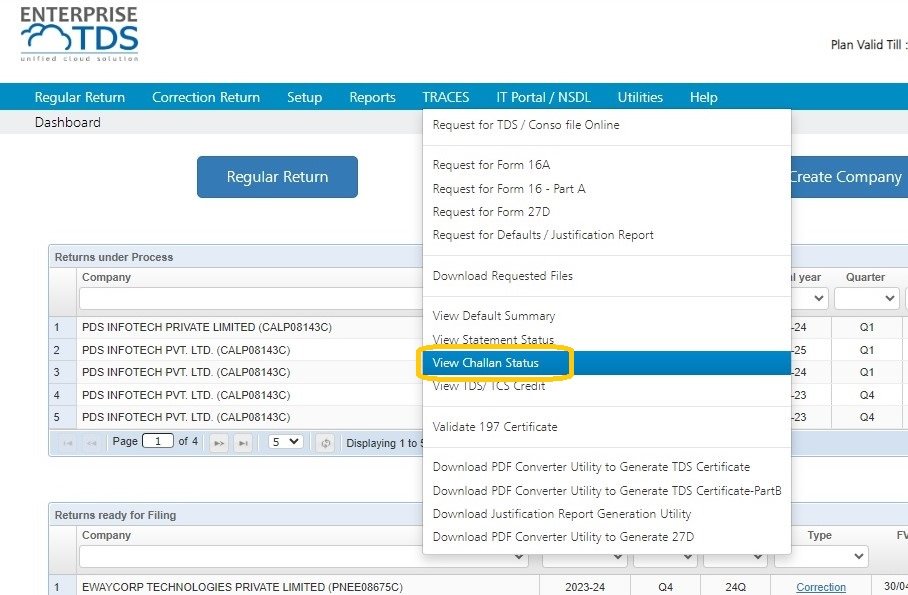
Task: Open Type filter dropdown in Returns ready for Filing
Action: [x=821, y=556]
